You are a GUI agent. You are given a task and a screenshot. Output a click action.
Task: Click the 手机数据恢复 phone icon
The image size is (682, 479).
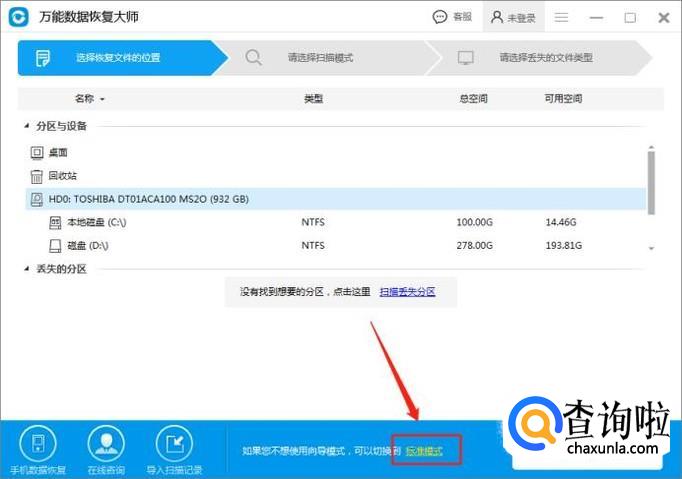pos(38,444)
